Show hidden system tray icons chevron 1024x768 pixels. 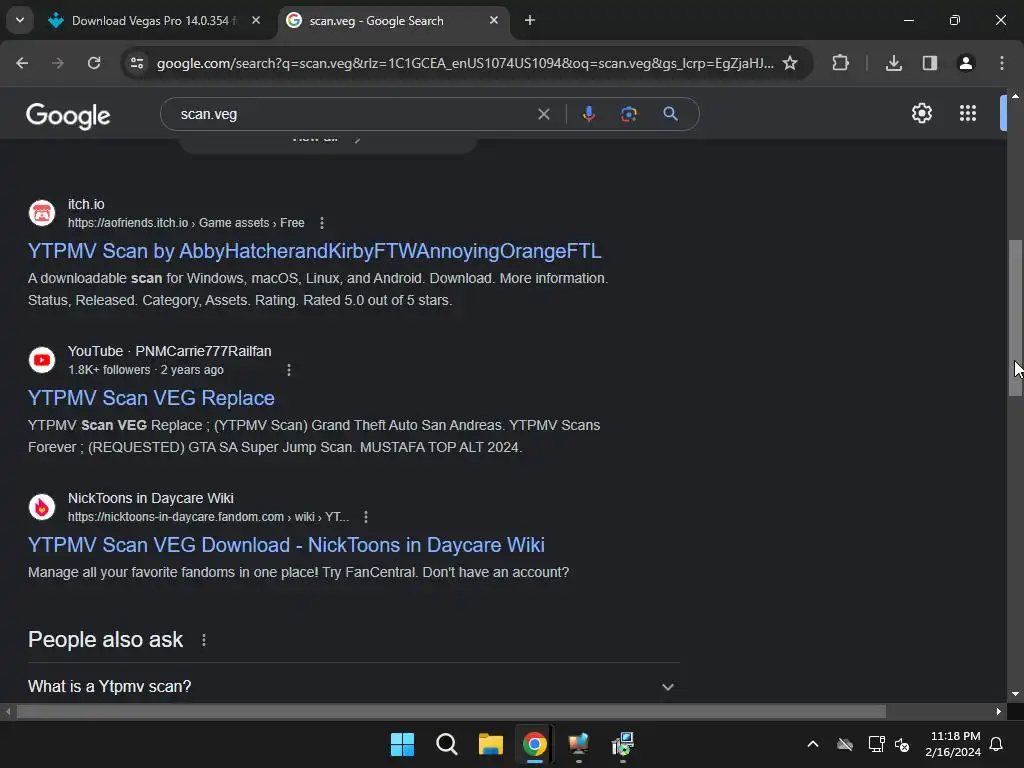[813, 744]
